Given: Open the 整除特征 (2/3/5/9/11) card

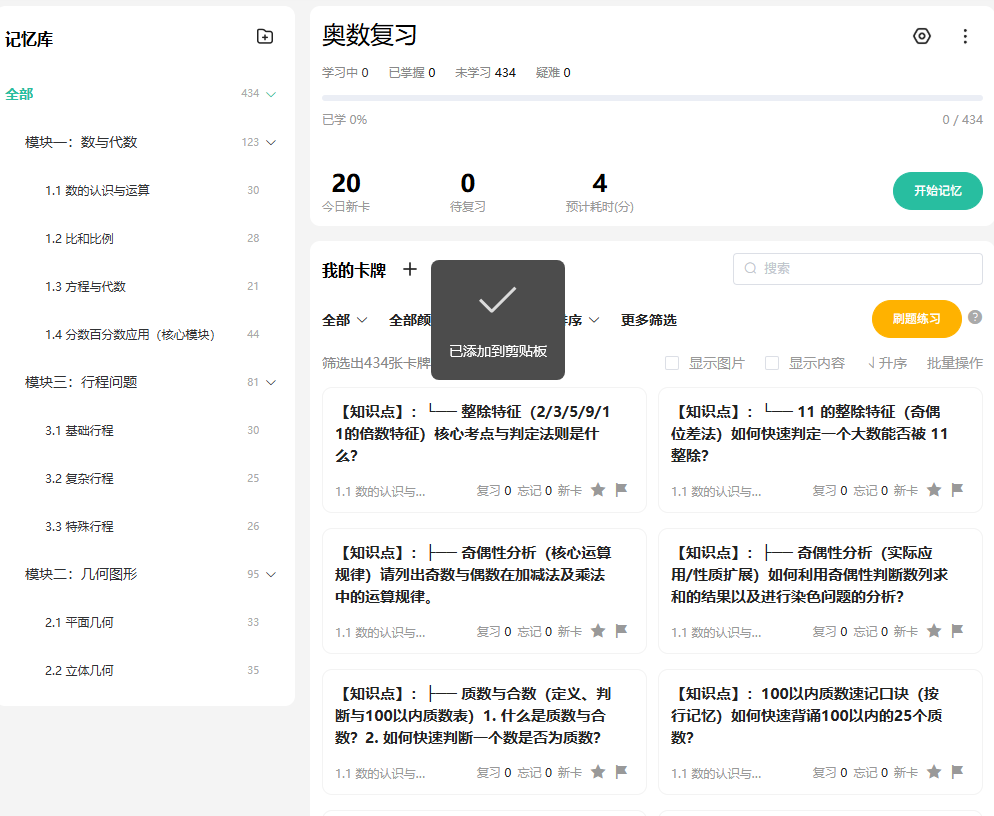Looking at the screenshot, I should click(484, 450).
